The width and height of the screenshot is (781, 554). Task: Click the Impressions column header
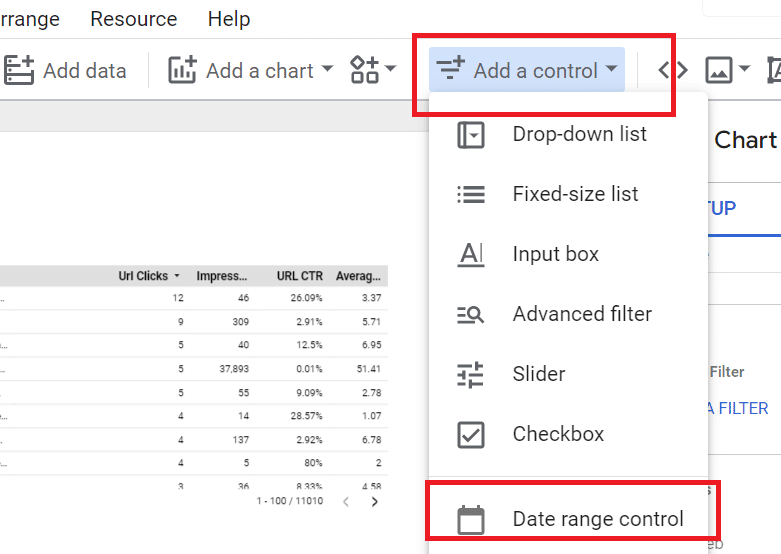click(222, 276)
